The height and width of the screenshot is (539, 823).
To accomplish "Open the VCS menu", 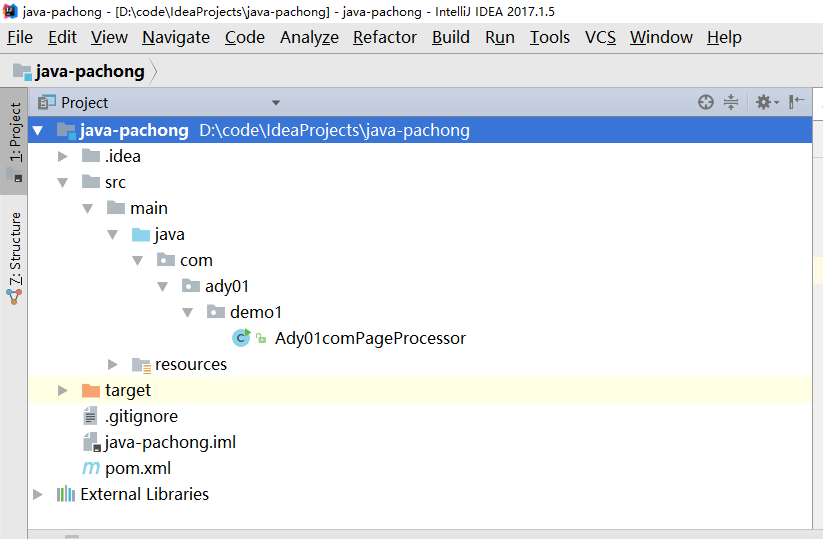I will click(600, 37).
